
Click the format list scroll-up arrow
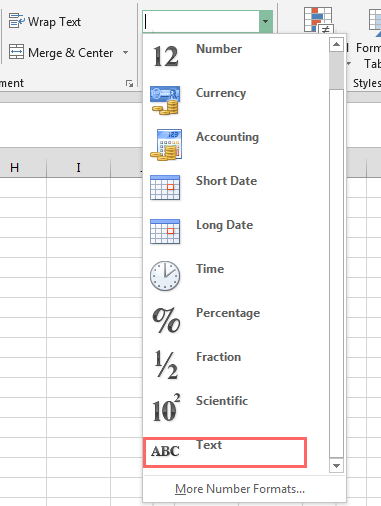336,45
